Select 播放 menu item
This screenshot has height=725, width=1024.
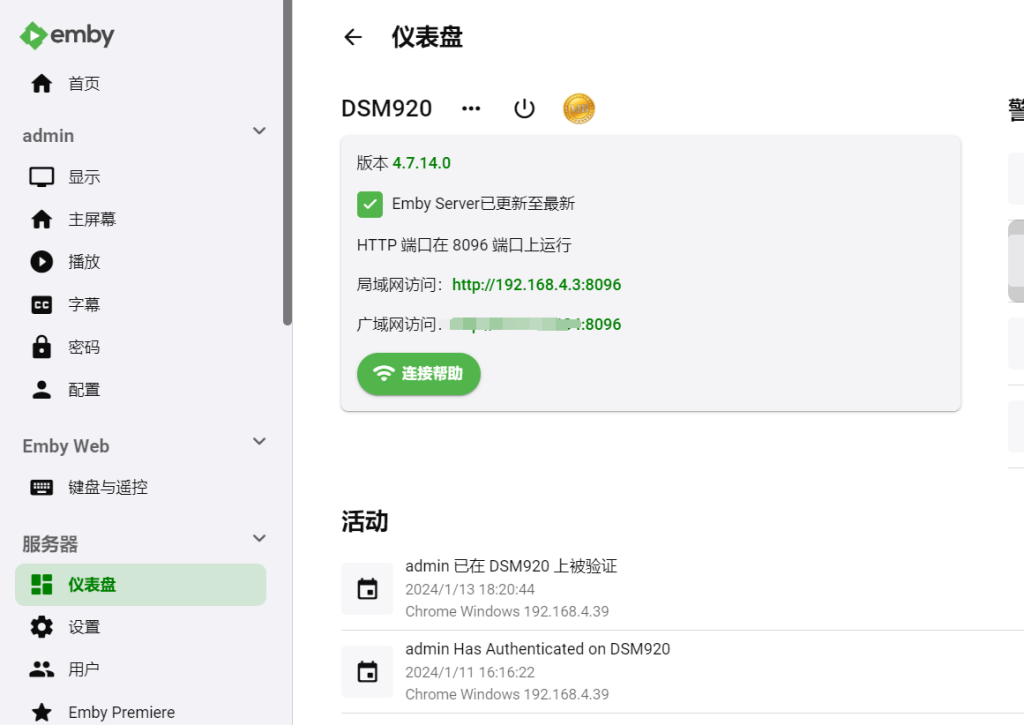[140, 262]
